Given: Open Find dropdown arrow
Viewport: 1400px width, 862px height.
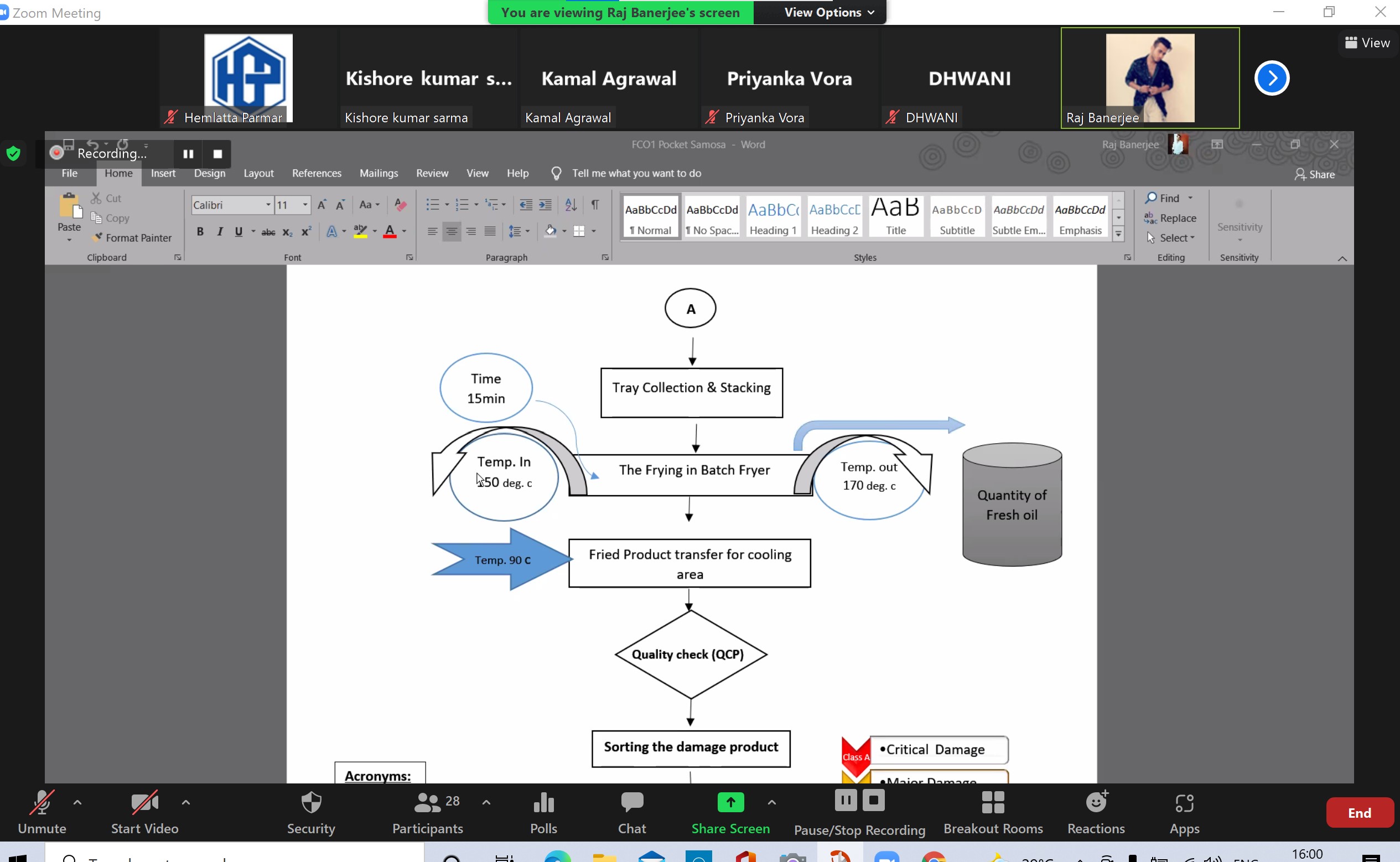Looking at the screenshot, I should (1190, 198).
